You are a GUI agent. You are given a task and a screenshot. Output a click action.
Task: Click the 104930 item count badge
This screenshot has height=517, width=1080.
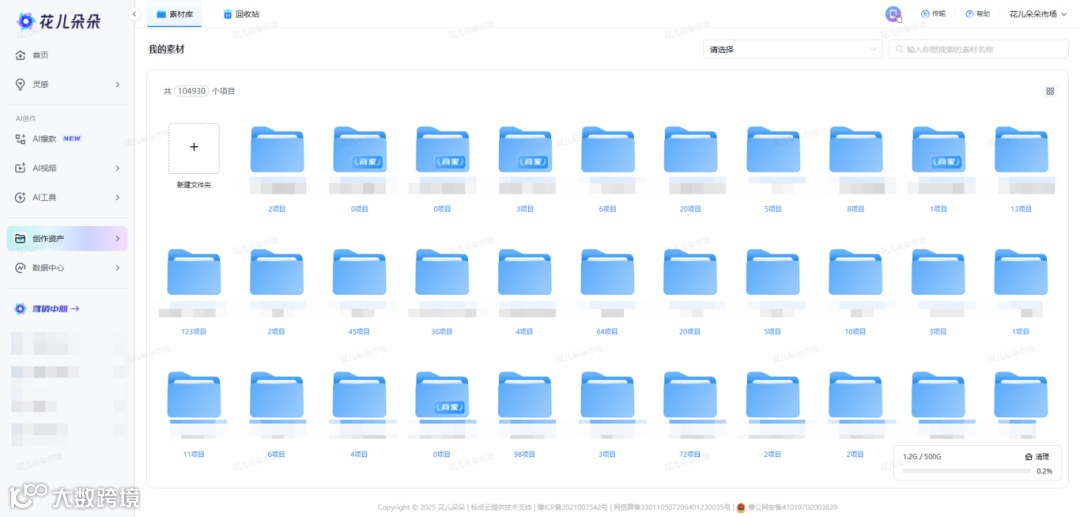pyautogui.click(x=191, y=91)
